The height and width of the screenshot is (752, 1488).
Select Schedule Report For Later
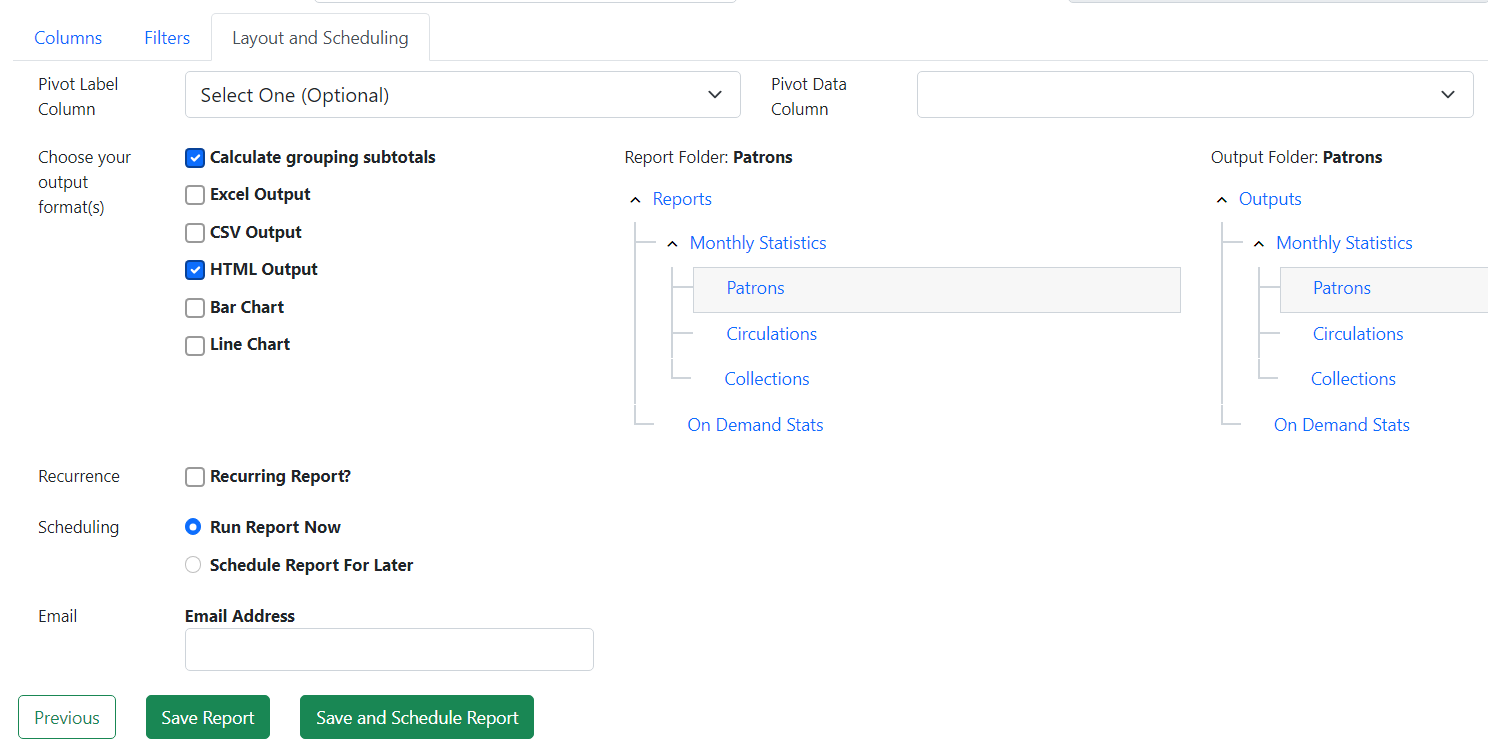tap(192, 564)
